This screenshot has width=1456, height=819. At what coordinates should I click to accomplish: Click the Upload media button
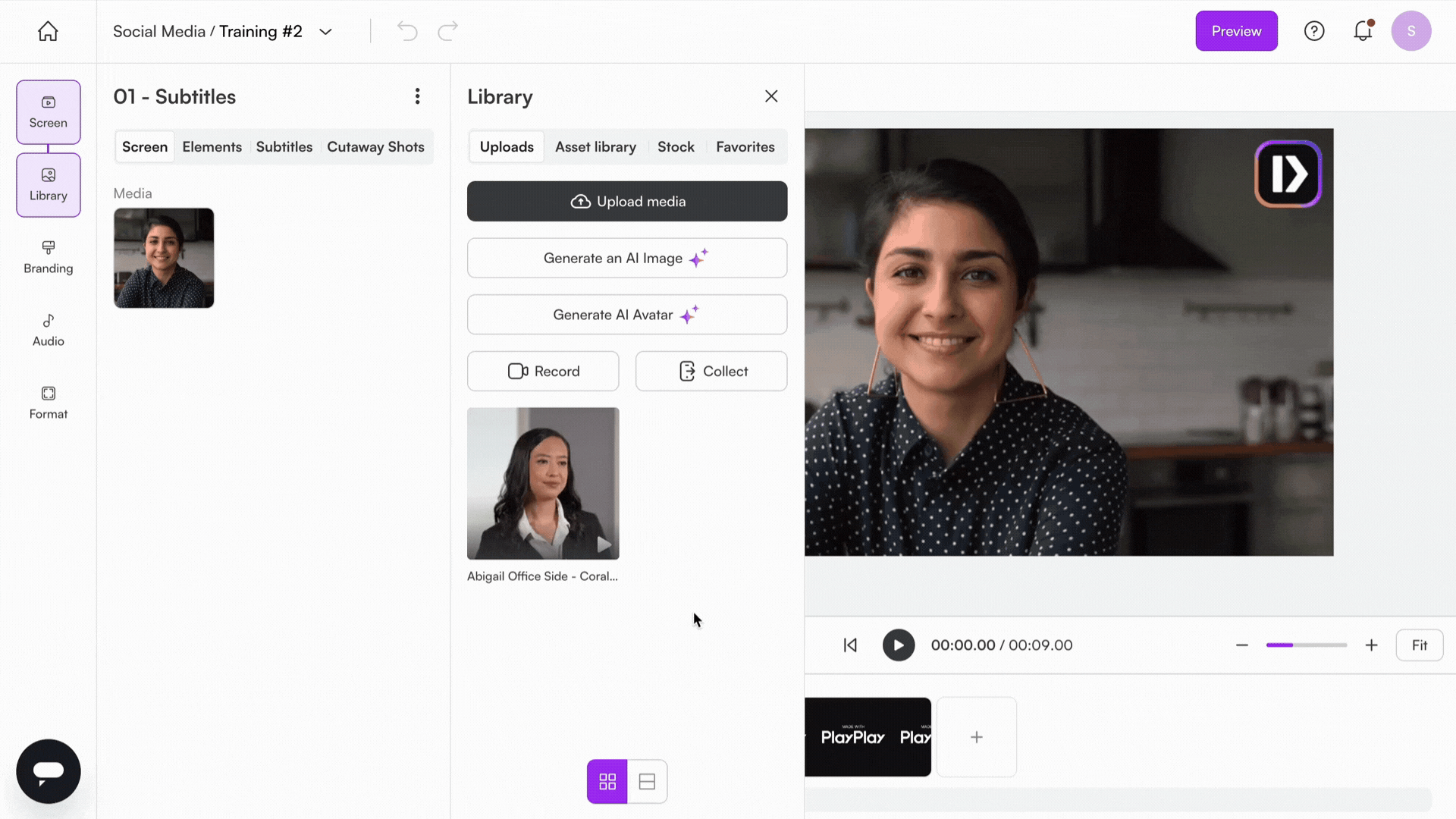[x=626, y=202]
